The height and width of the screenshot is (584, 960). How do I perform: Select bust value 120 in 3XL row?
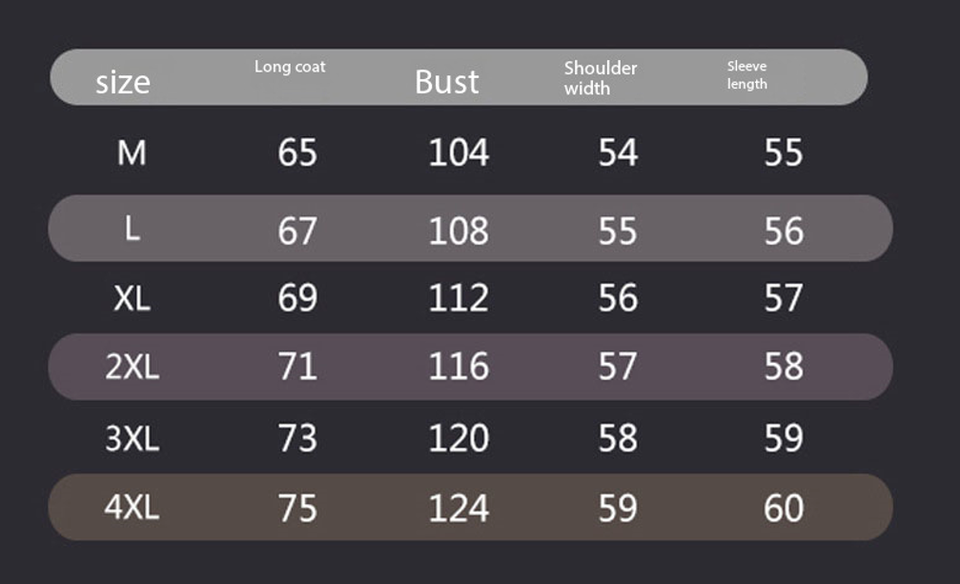pyautogui.click(x=458, y=438)
